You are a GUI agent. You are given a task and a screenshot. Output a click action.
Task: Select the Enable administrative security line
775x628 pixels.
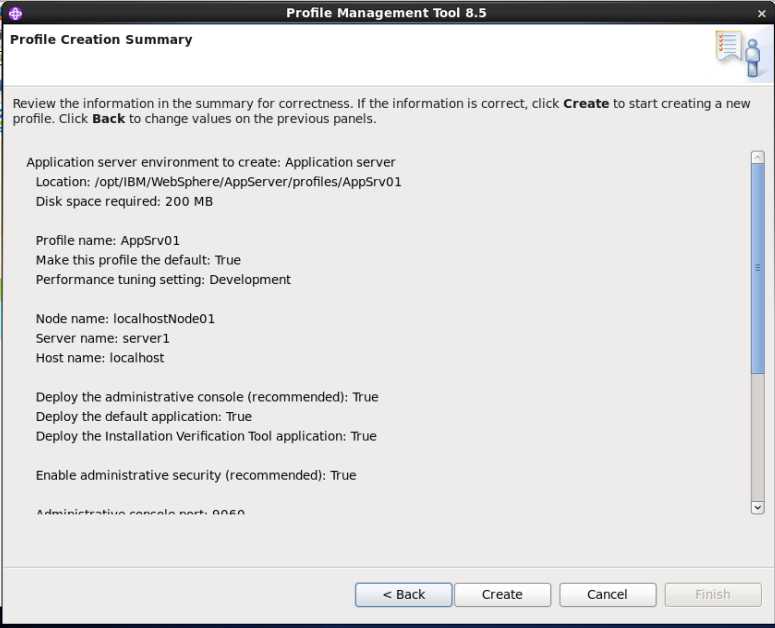(x=196, y=475)
